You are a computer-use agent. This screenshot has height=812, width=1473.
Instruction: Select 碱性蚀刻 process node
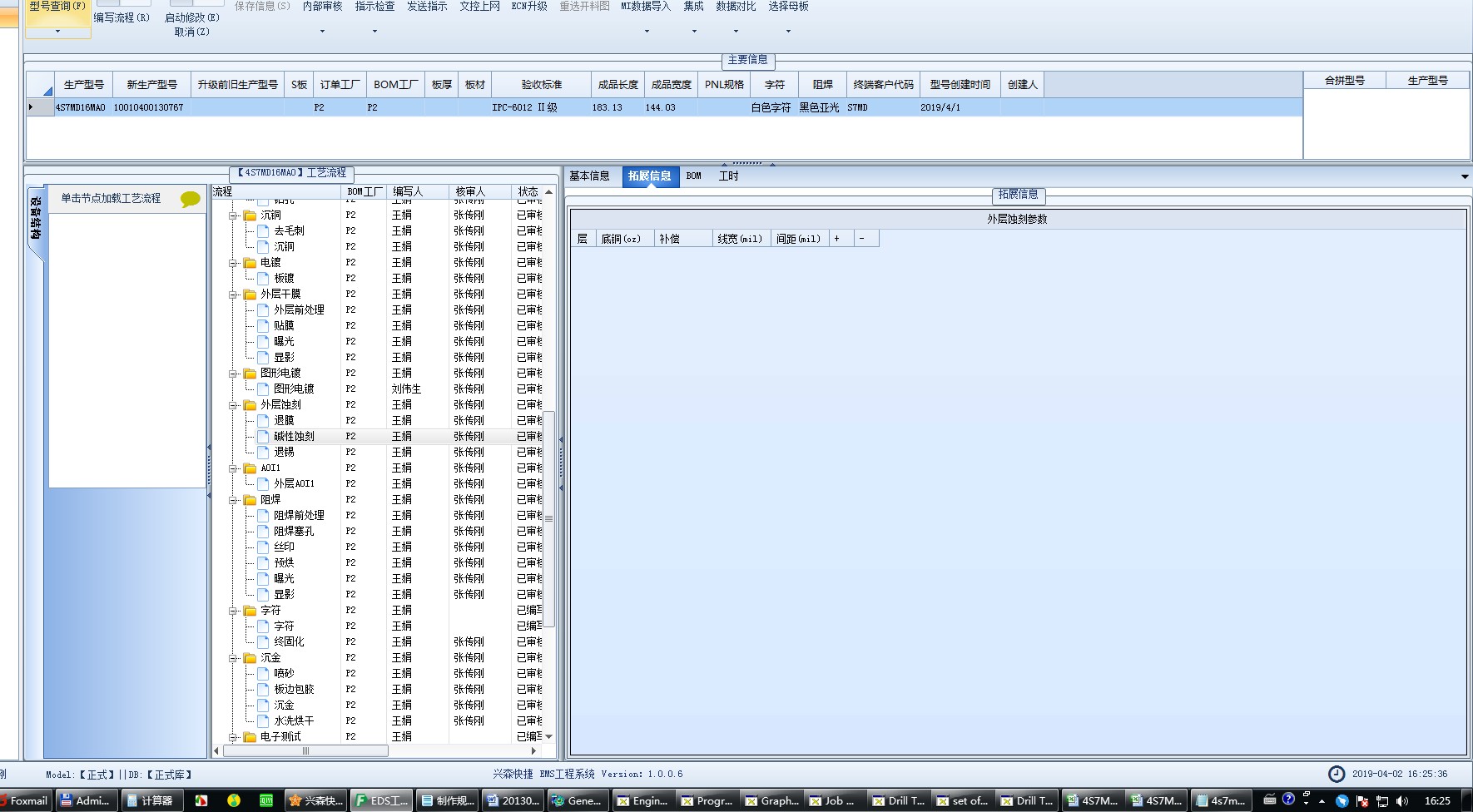pos(294,436)
